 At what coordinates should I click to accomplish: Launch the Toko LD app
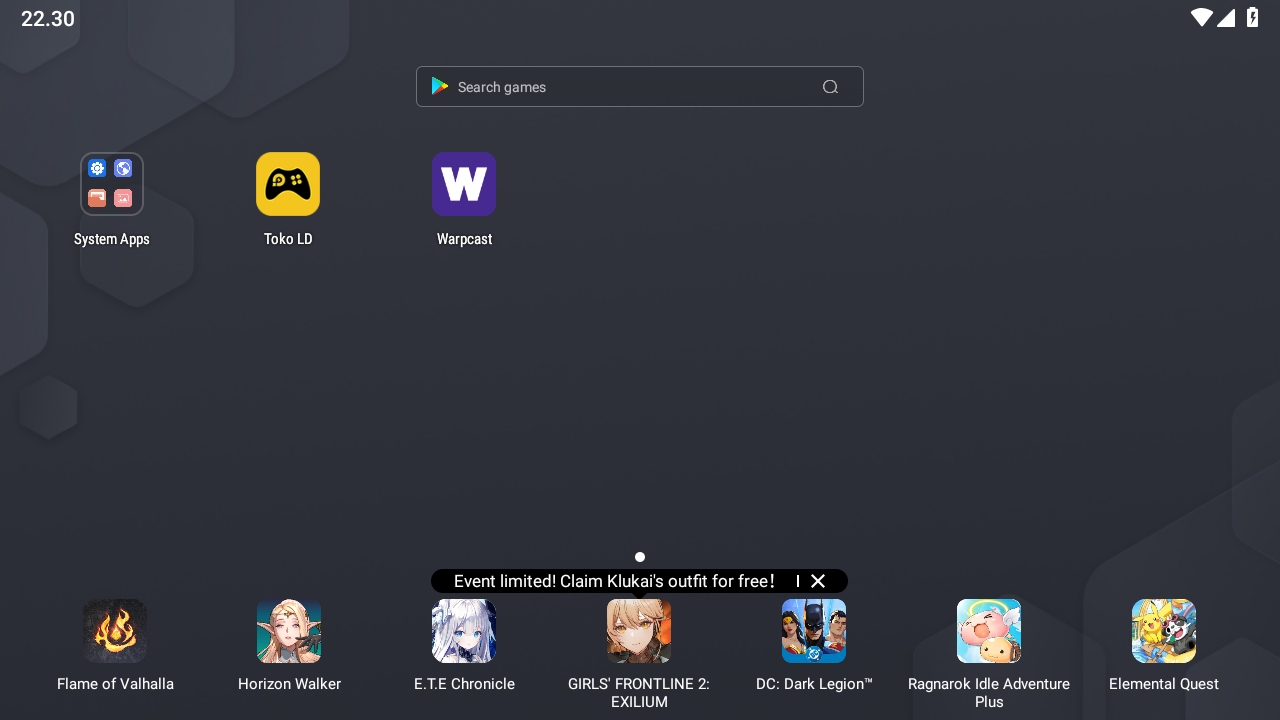[288, 184]
